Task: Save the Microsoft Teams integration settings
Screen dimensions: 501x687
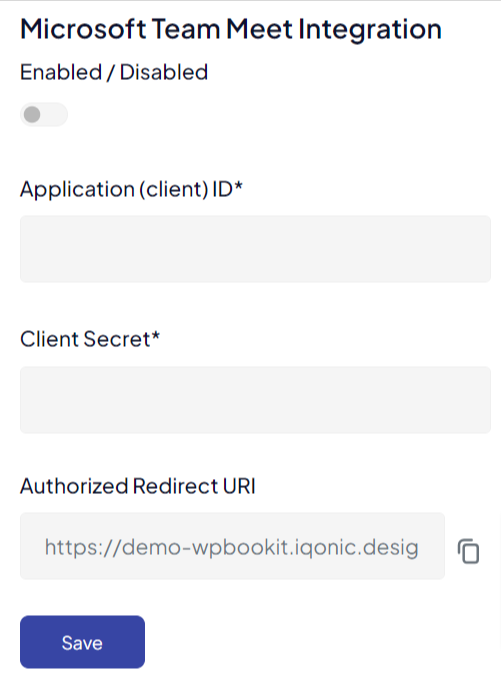Action: click(x=82, y=642)
